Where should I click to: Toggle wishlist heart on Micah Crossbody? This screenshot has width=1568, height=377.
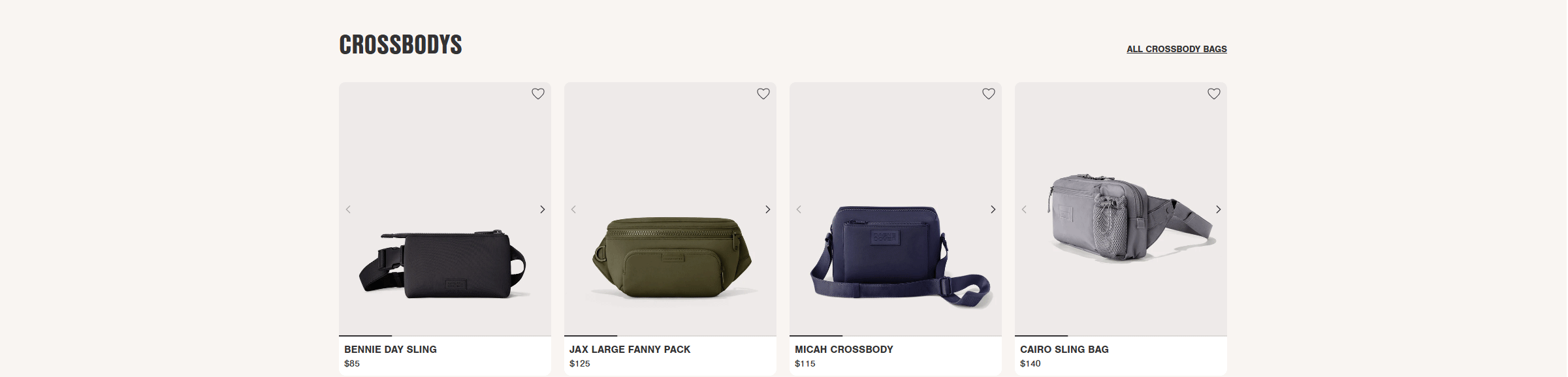(988, 94)
